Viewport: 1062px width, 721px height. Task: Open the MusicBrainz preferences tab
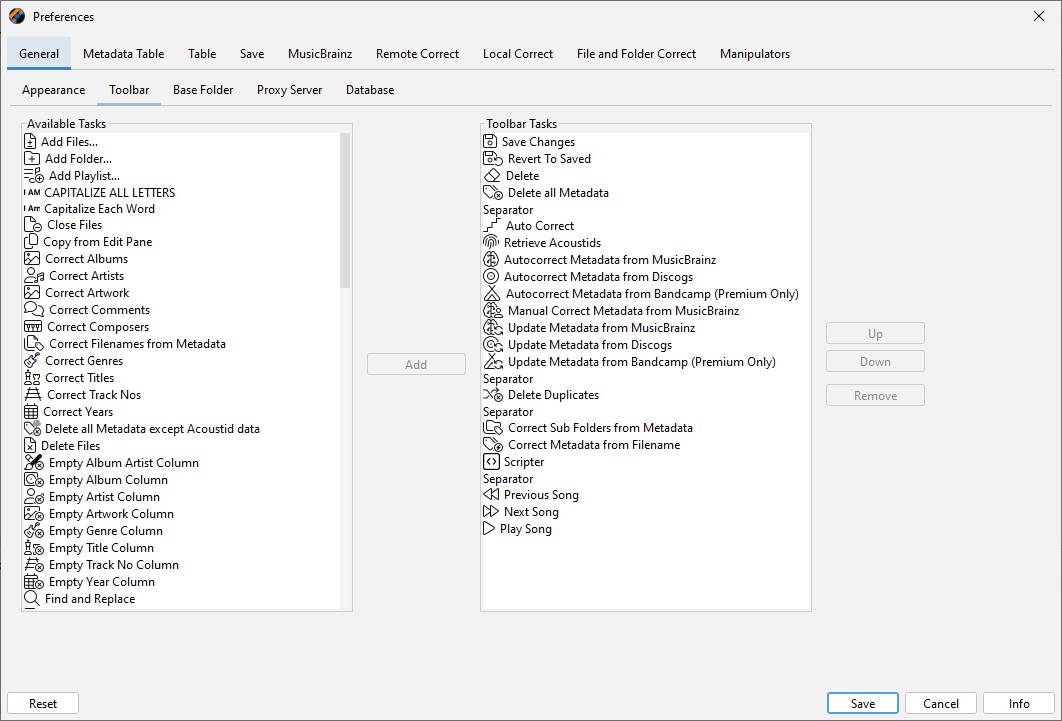tap(320, 54)
